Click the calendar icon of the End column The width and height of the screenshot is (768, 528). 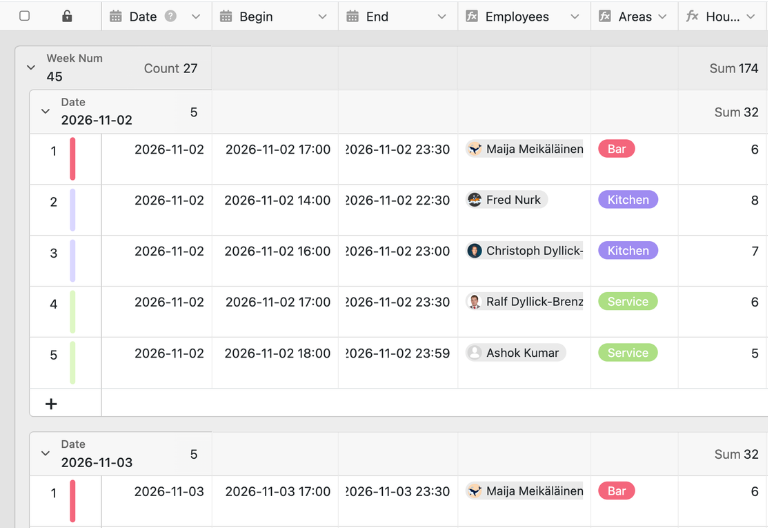(353, 16)
